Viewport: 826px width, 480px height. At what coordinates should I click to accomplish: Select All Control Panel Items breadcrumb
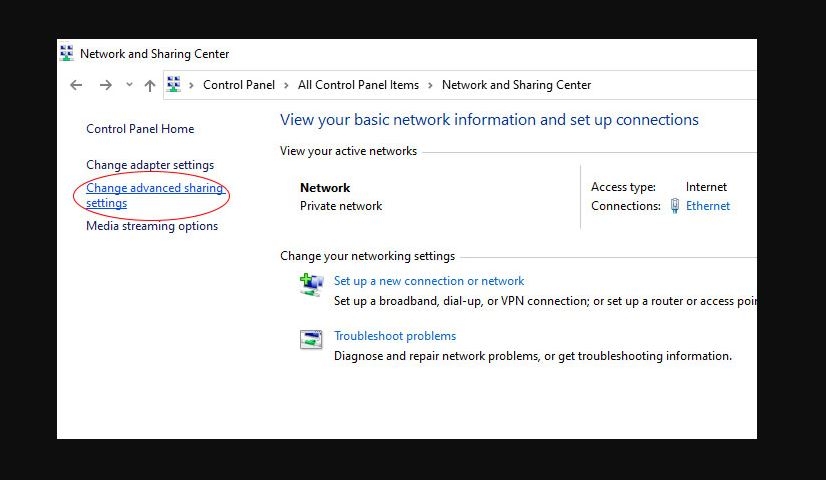[358, 85]
